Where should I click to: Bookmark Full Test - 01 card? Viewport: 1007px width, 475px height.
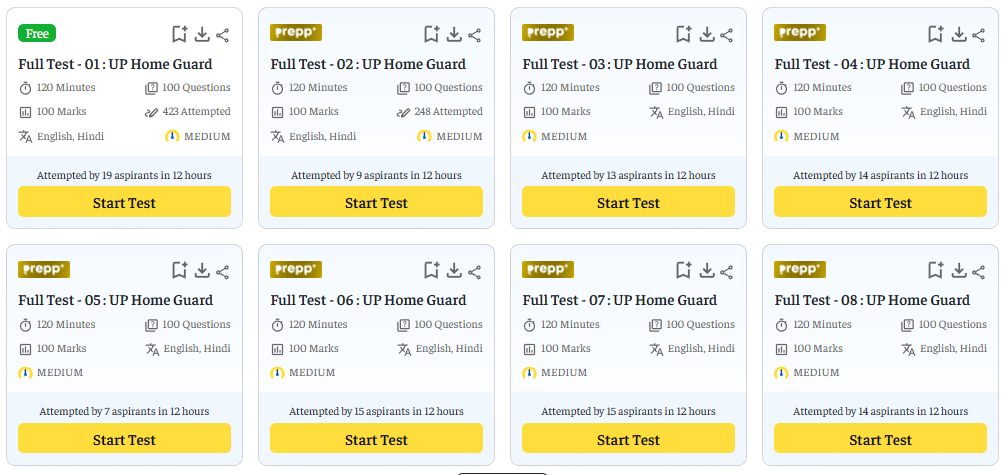pyautogui.click(x=180, y=35)
